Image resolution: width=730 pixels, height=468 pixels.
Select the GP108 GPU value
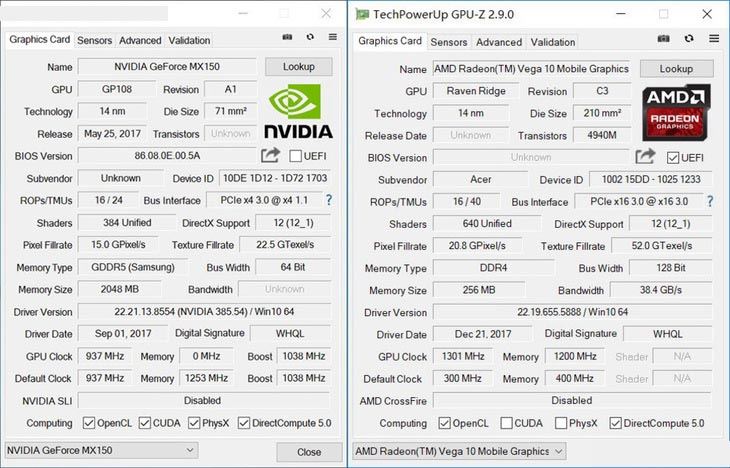(116, 89)
